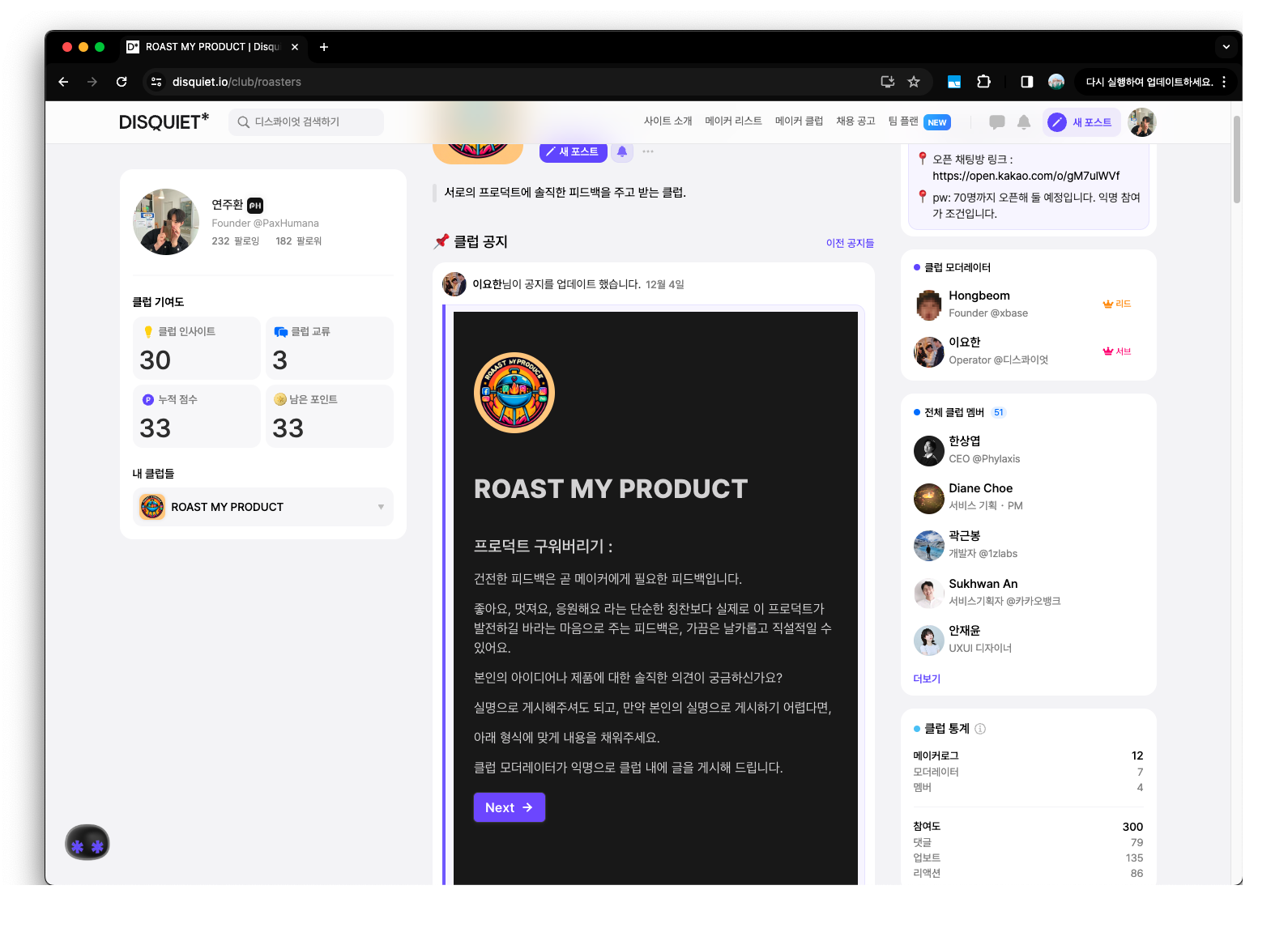
Task: View the 232 팔로잉 list
Action: tap(236, 241)
